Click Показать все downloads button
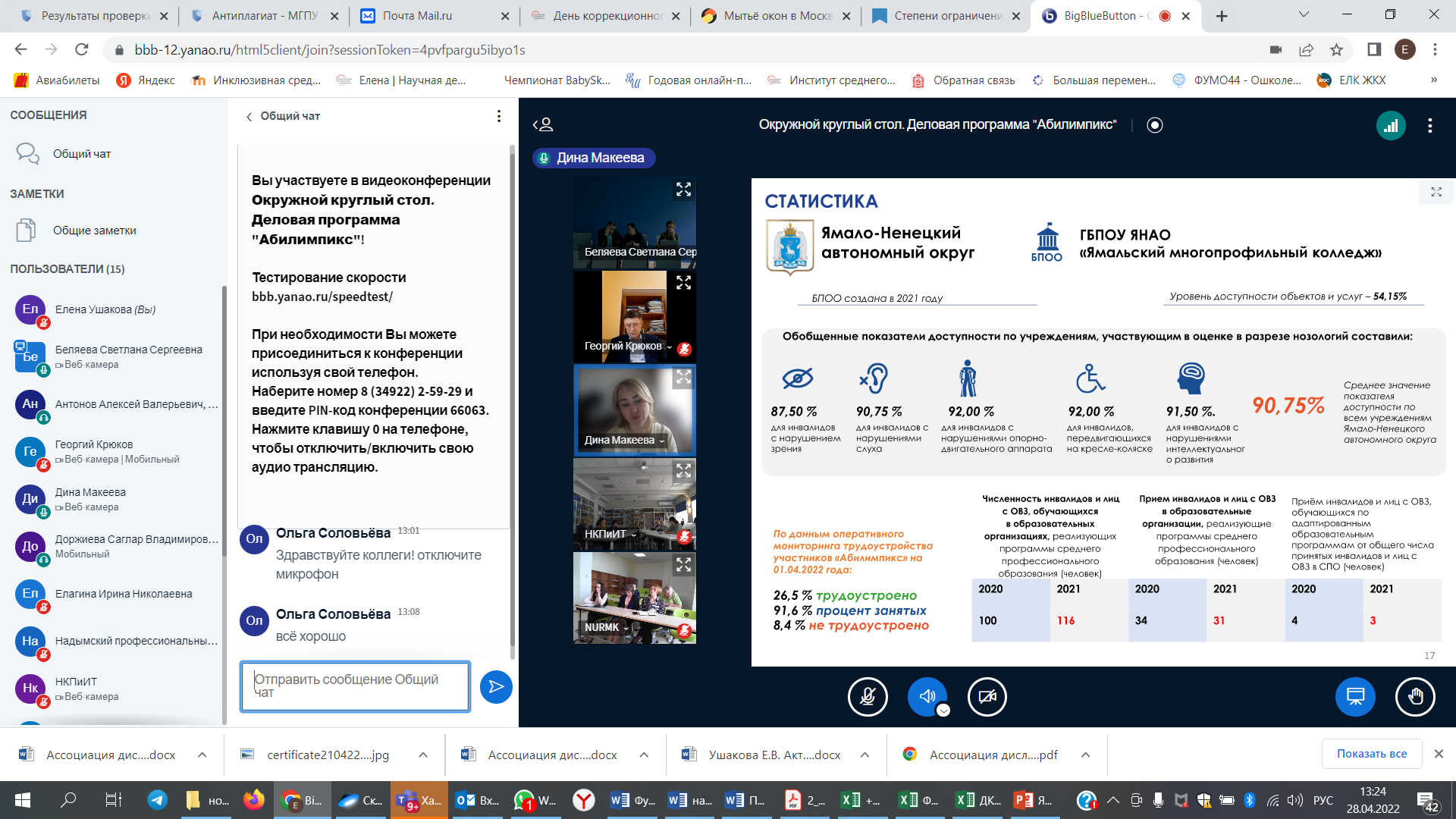This screenshot has width=1456, height=819. tap(1371, 754)
